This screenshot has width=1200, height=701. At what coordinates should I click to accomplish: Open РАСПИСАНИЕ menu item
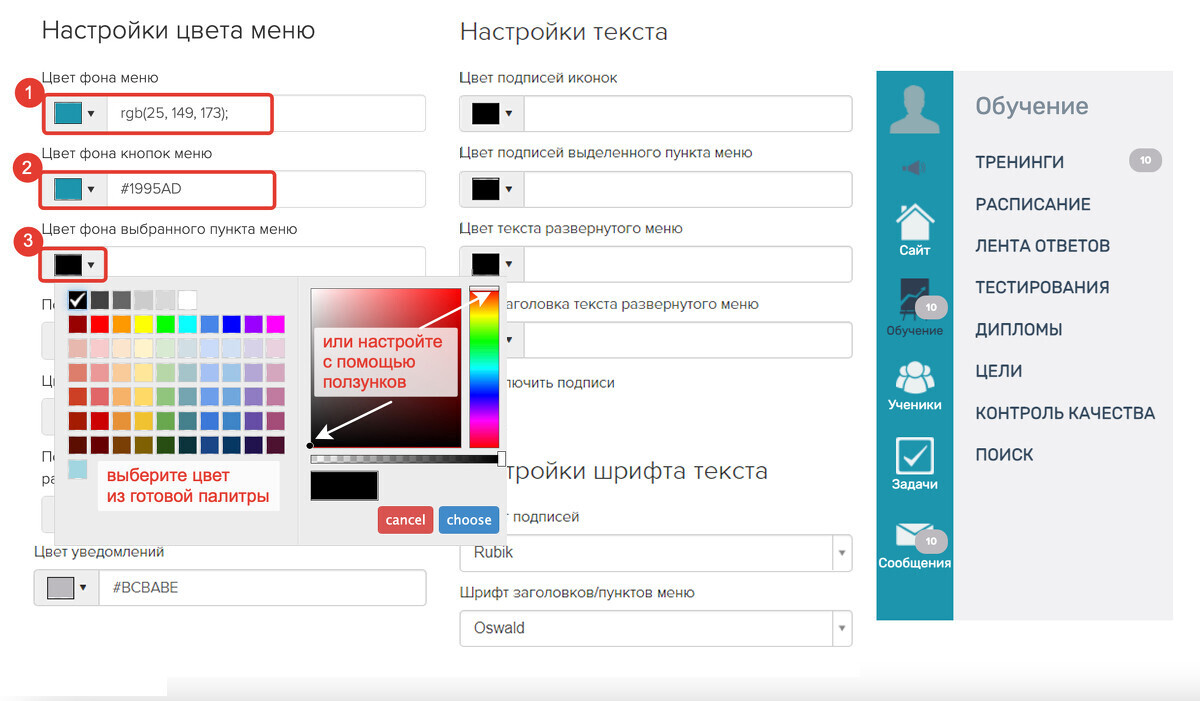(x=1033, y=204)
